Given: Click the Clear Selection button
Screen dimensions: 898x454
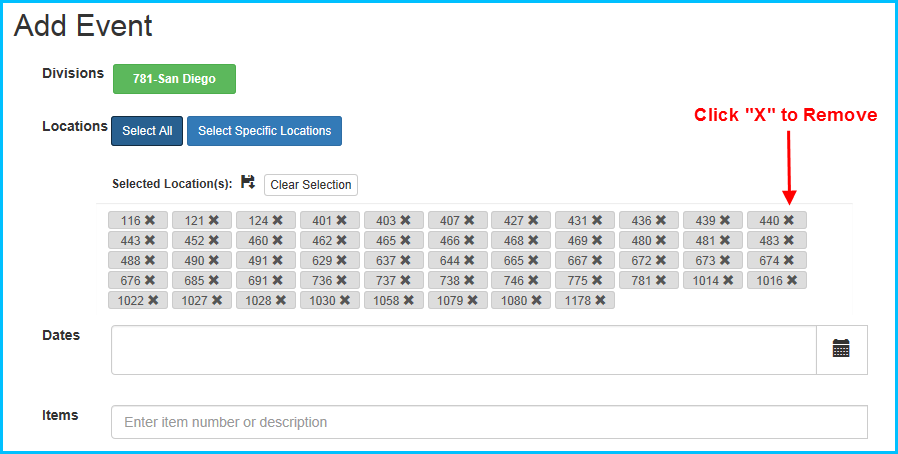Looking at the screenshot, I should (311, 185).
